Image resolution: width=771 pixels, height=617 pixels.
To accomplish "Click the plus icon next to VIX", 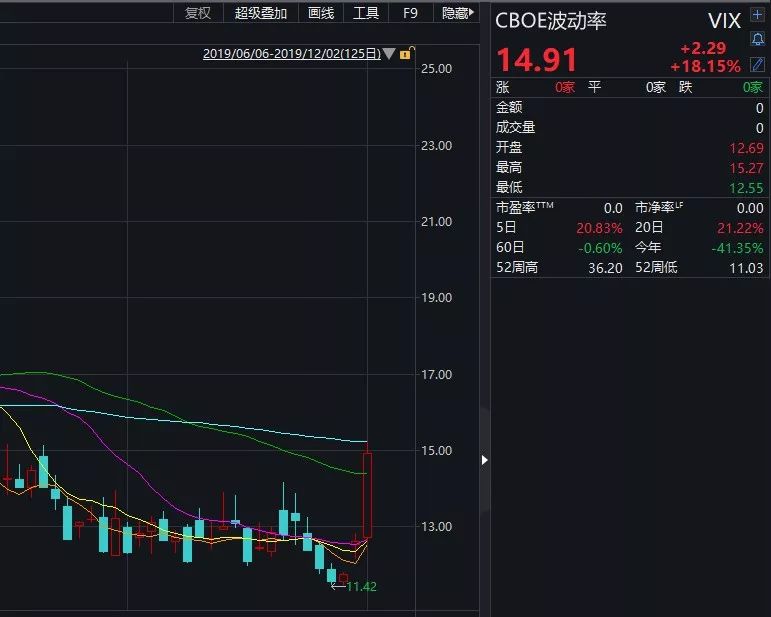I will (x=757, y=15).
